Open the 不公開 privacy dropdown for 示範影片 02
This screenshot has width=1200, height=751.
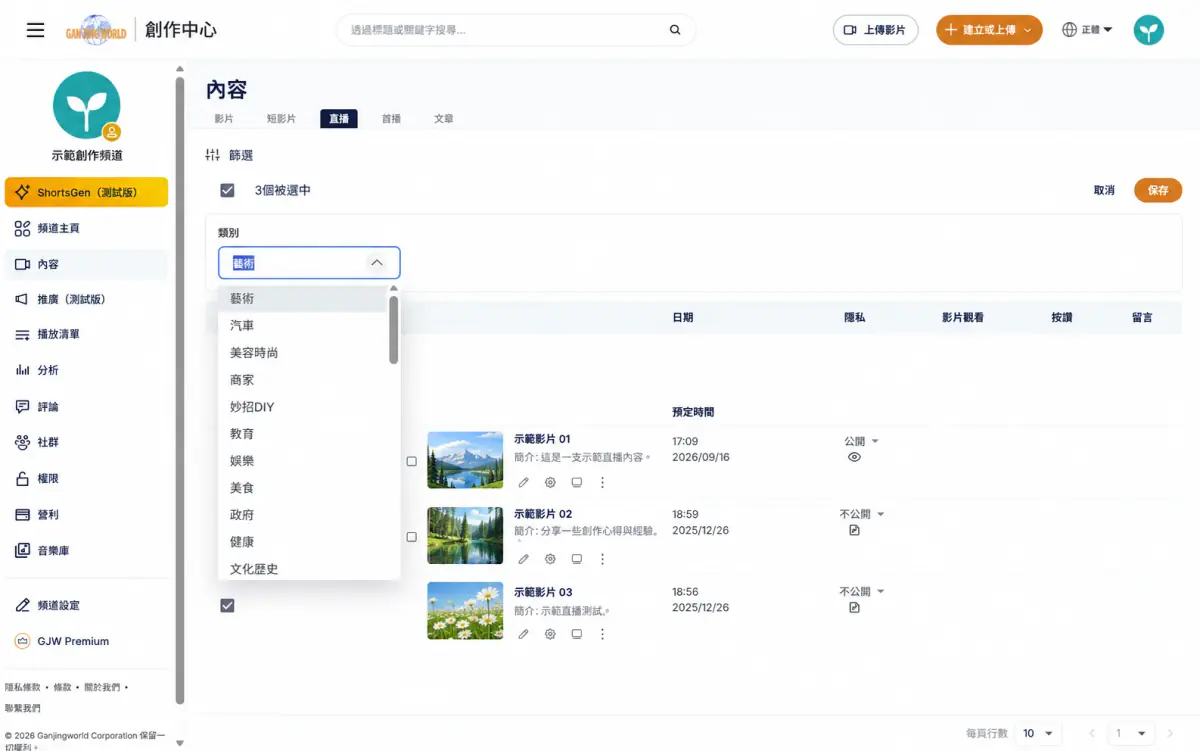pyautogui.click(x=862, y=514)
